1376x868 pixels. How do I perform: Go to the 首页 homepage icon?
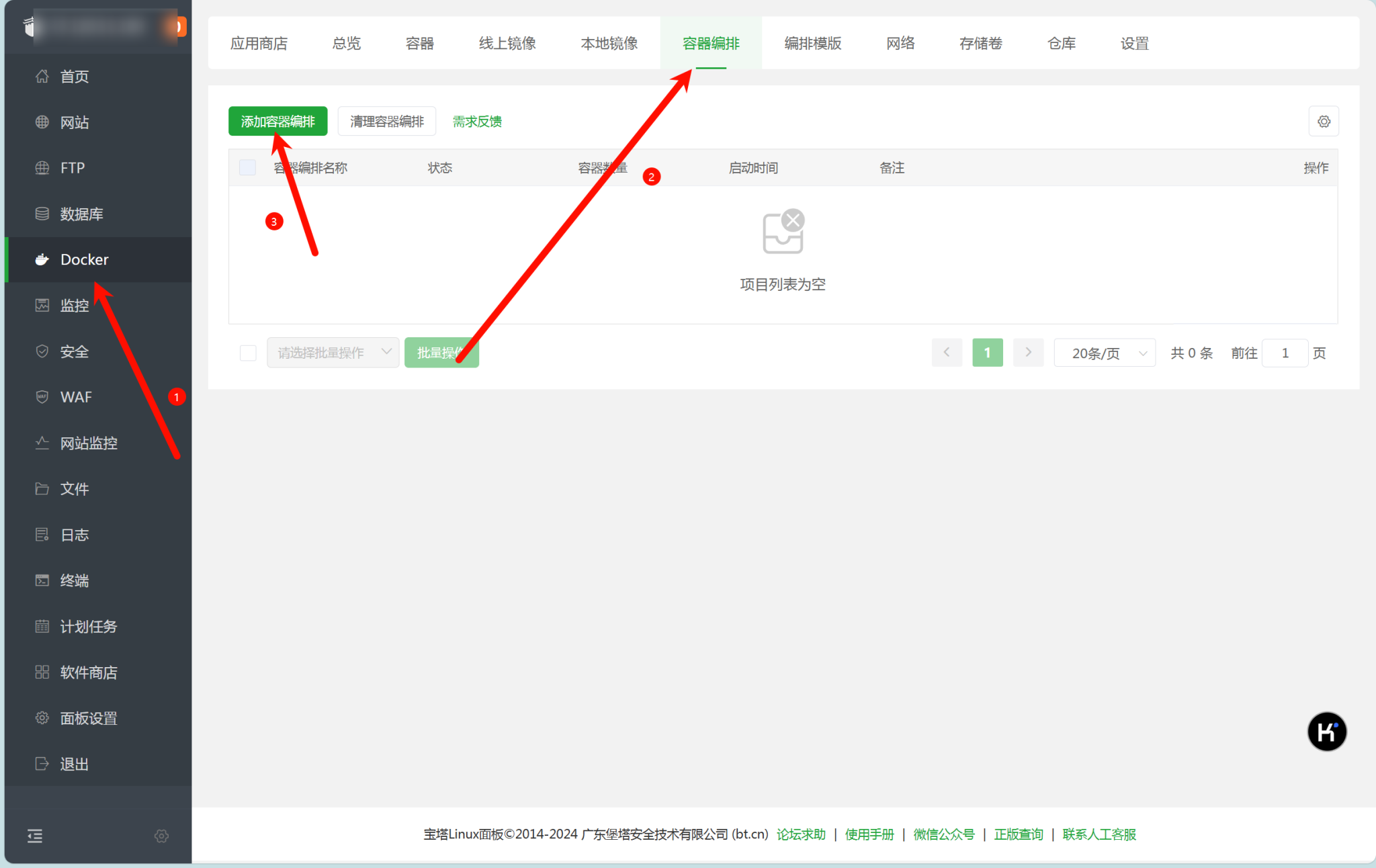(x=74, y=76)
